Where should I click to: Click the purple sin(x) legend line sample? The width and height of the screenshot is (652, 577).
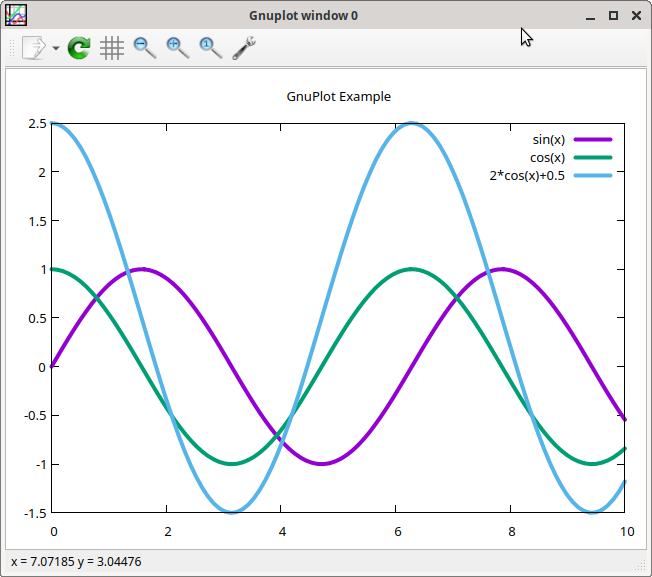[593, 140]
